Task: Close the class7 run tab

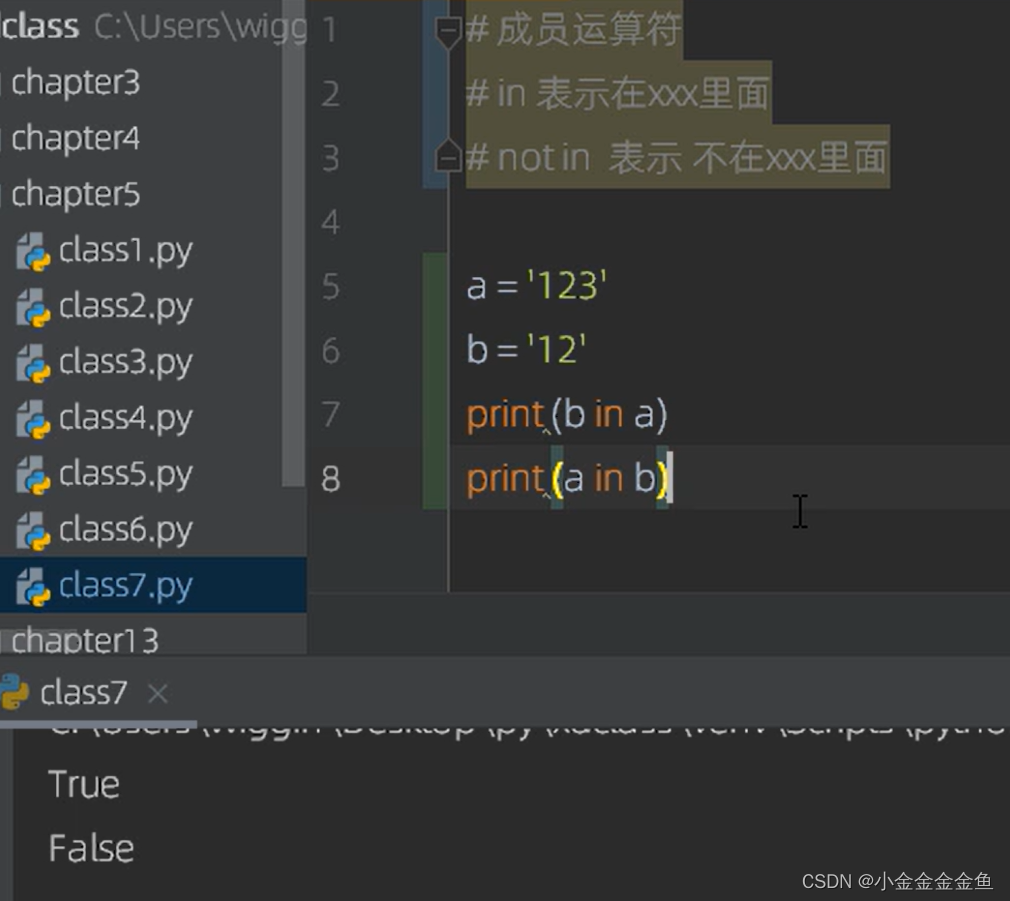Action: [x=158, y=694]
